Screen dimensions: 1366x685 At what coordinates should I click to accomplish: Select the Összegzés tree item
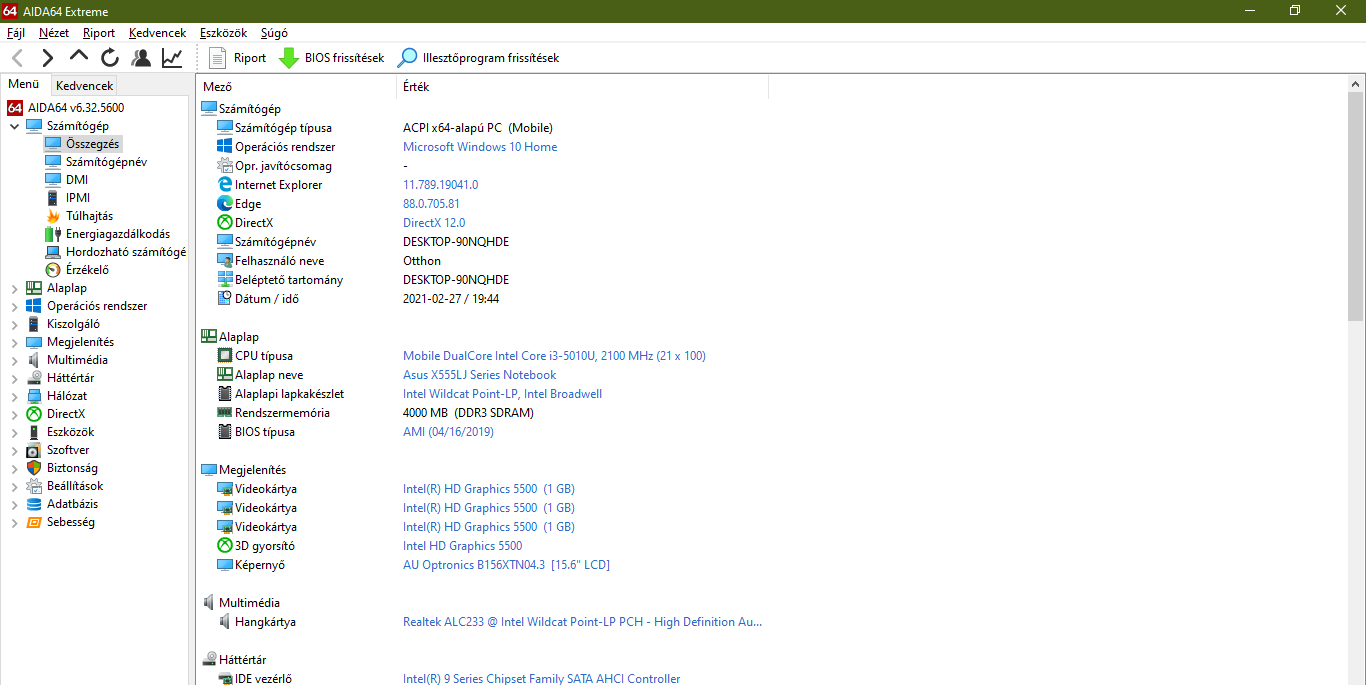92,144
